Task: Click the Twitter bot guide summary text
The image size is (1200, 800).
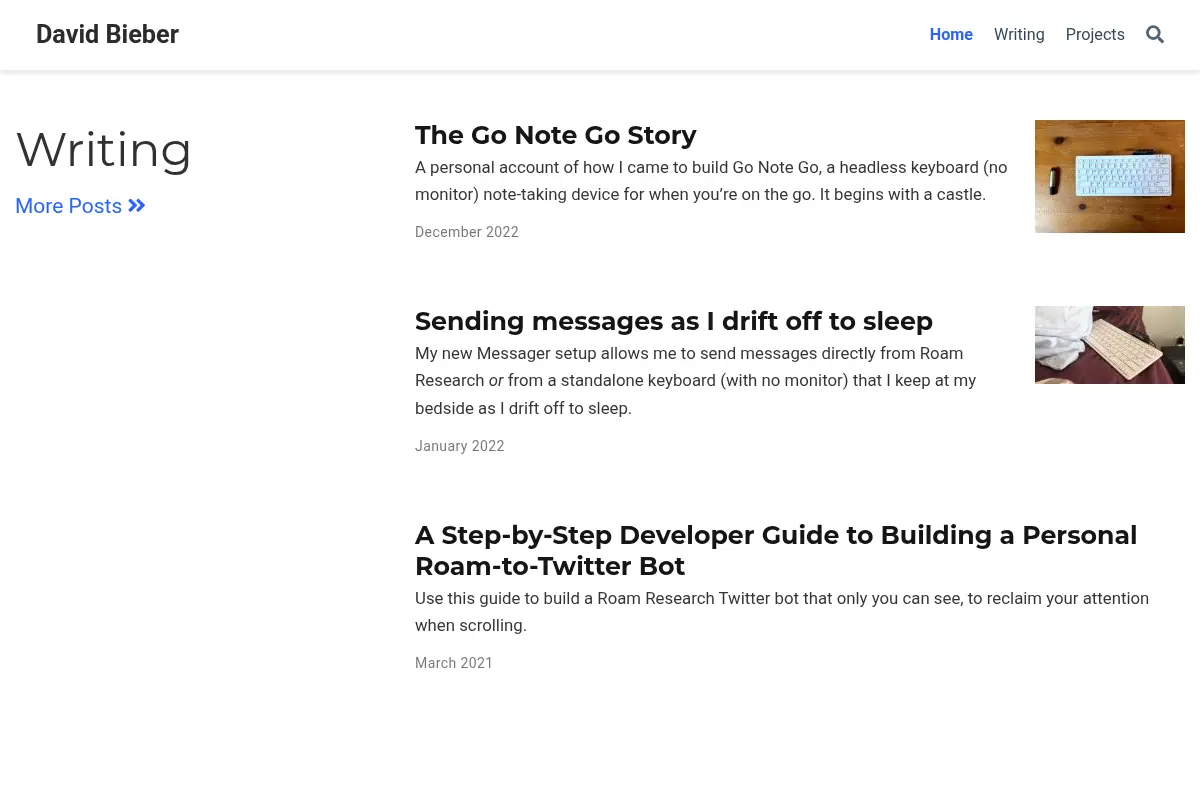Action: 782,612
